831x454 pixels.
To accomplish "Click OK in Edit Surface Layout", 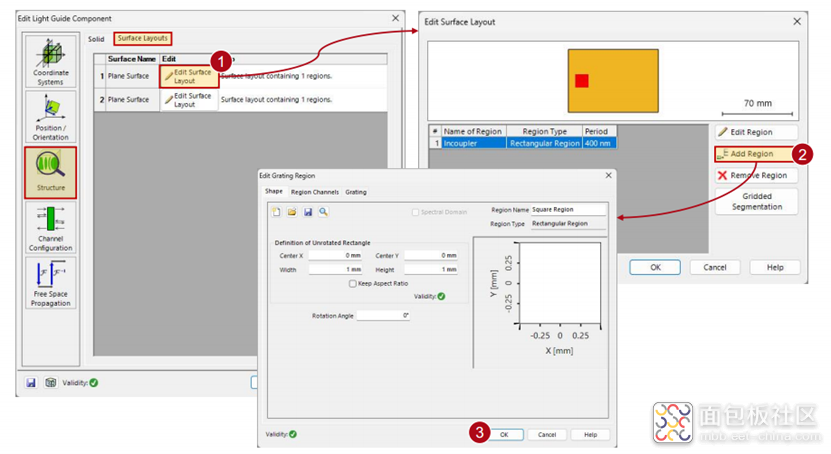I will coord(655,267).
